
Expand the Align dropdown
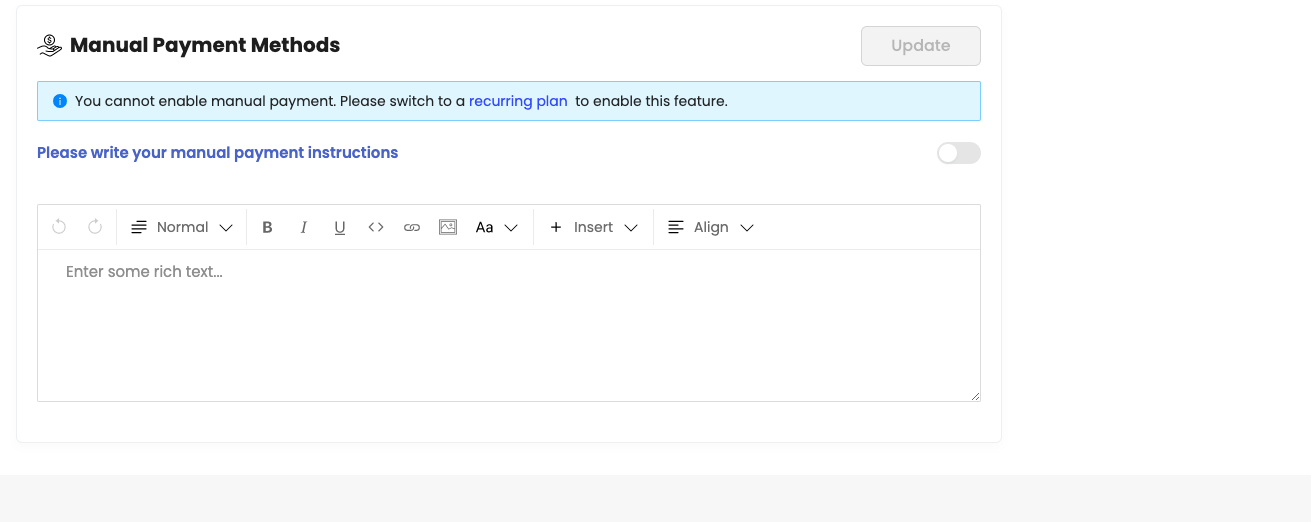coord(710,227)
